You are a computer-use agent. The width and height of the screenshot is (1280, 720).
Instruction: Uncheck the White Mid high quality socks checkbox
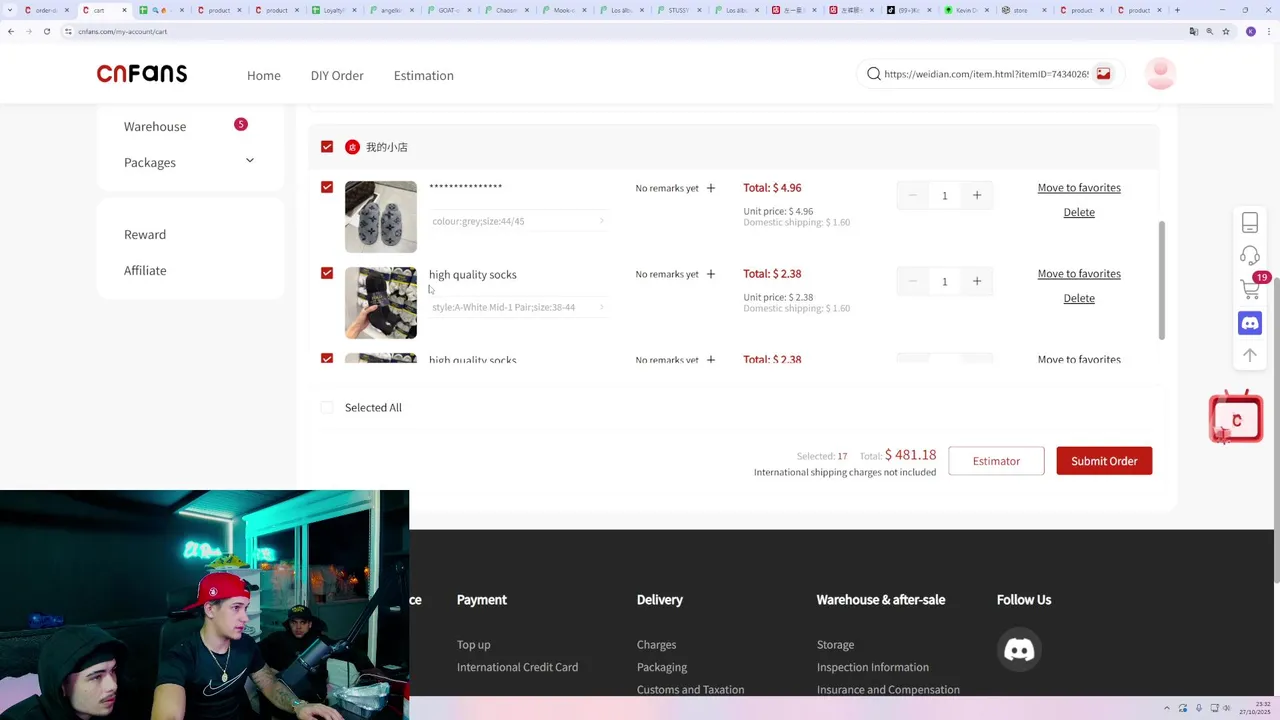(x=327, y=273)
